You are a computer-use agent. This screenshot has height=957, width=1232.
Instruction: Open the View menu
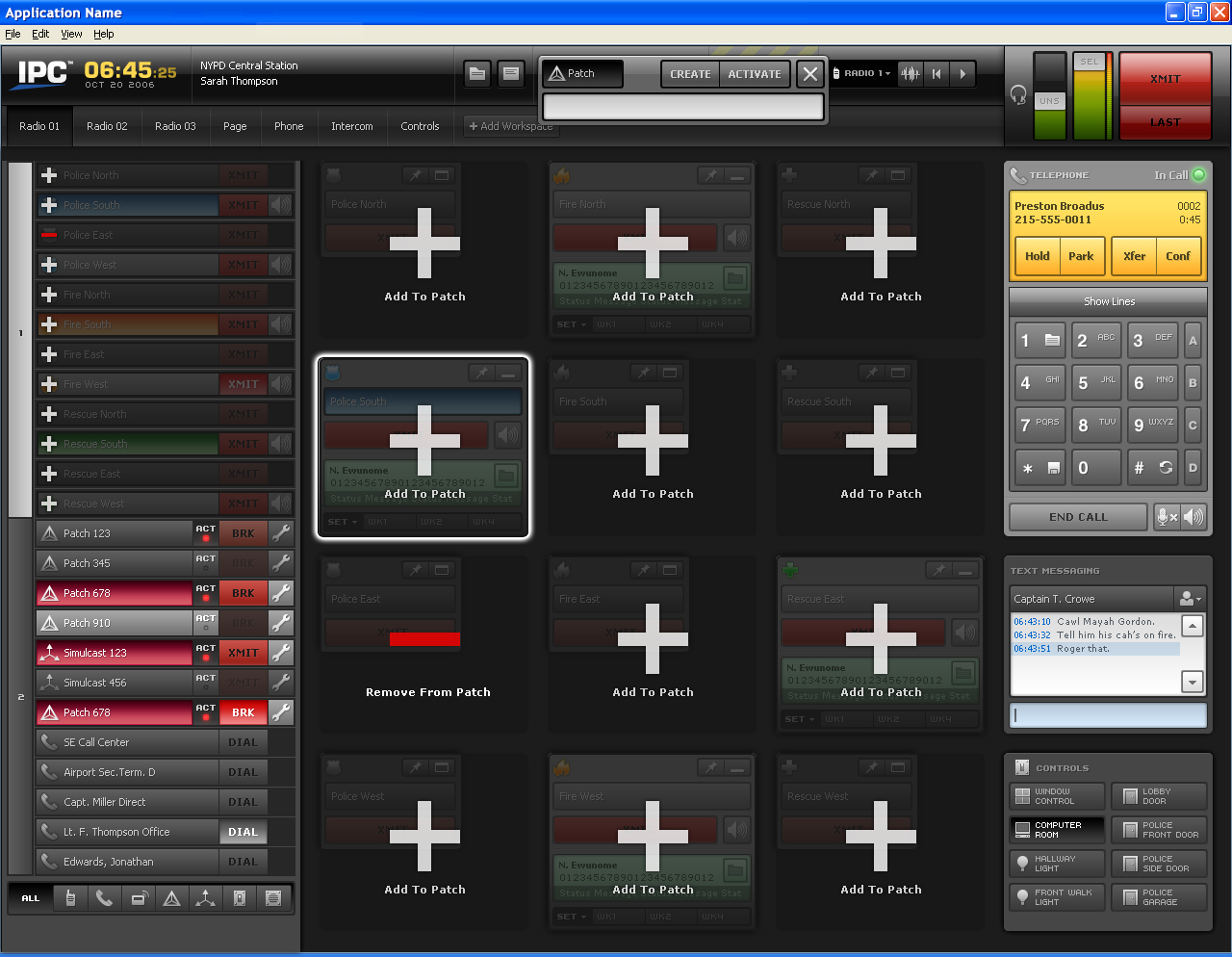coord(71,34)
